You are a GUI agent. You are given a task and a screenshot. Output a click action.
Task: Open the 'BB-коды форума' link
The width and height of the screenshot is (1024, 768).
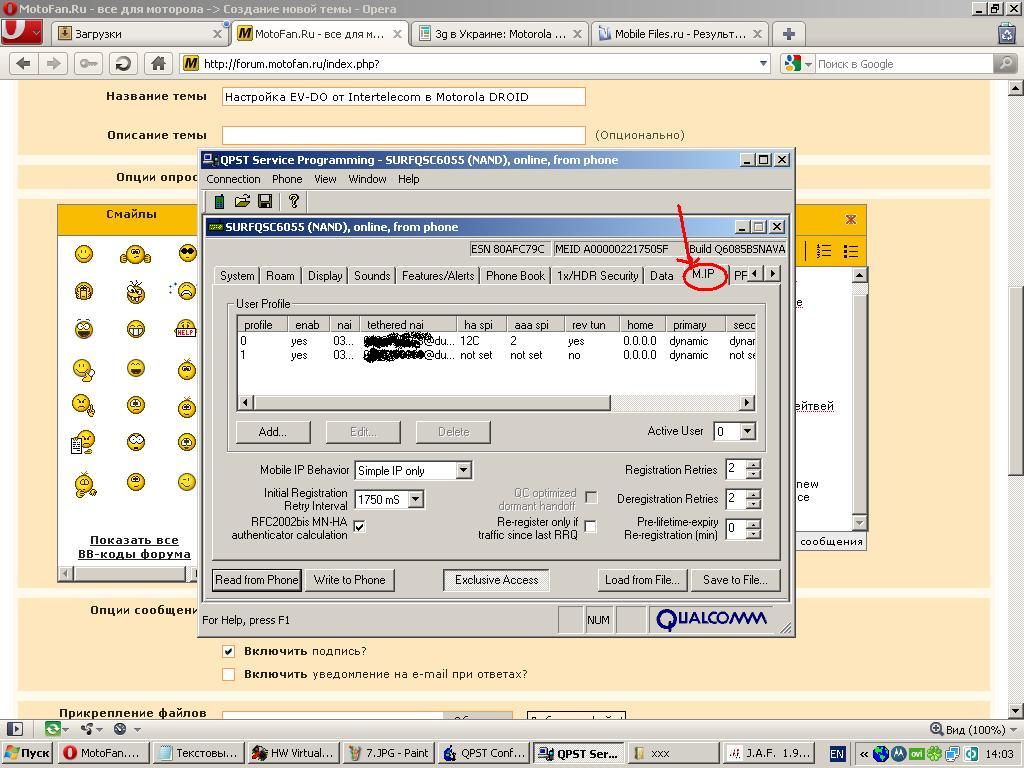134,554
